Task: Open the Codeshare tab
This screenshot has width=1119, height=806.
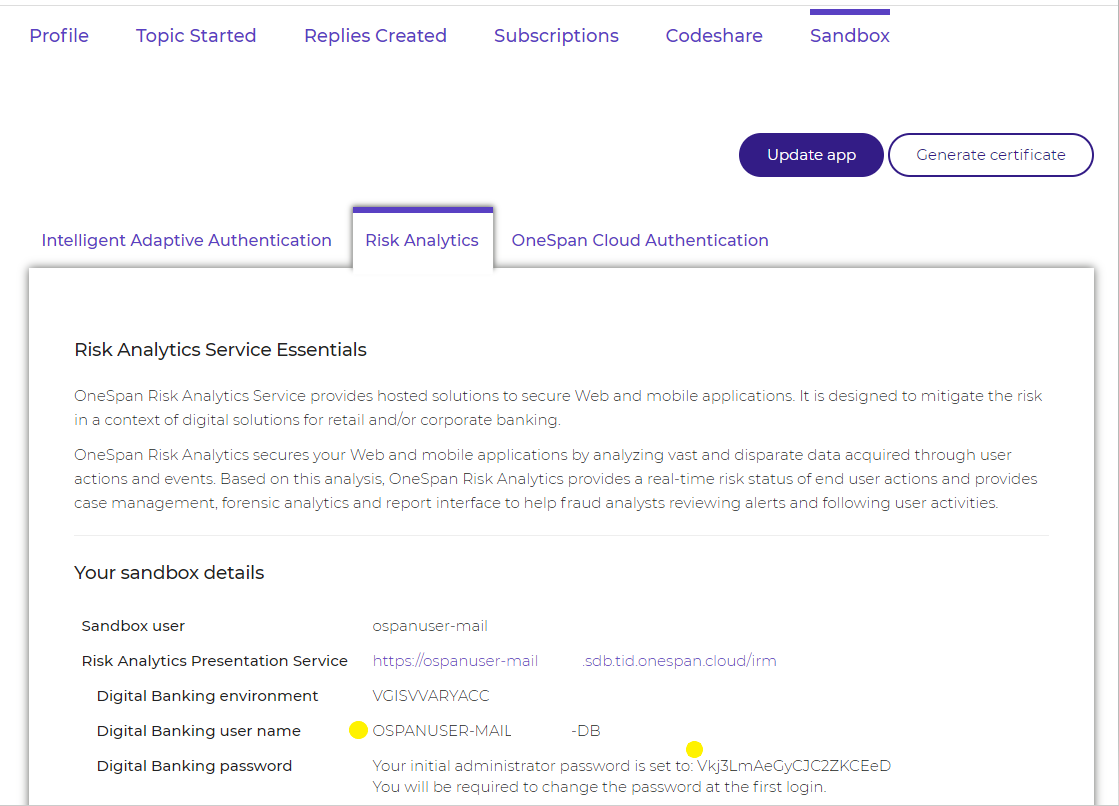Action: pyautogui.click(x=714, y=36)
